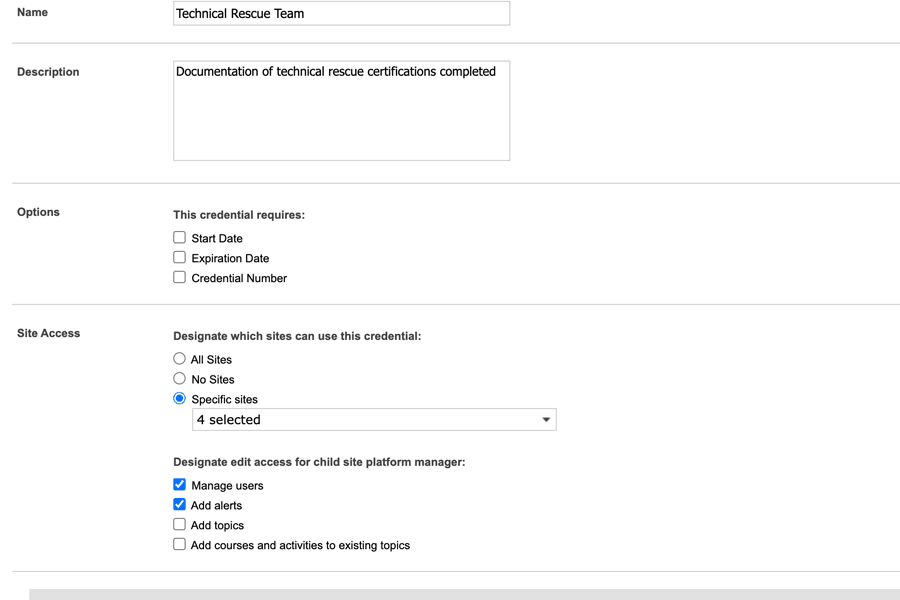
Task: Choose the No Sites radio option
Action: [180, 379]
